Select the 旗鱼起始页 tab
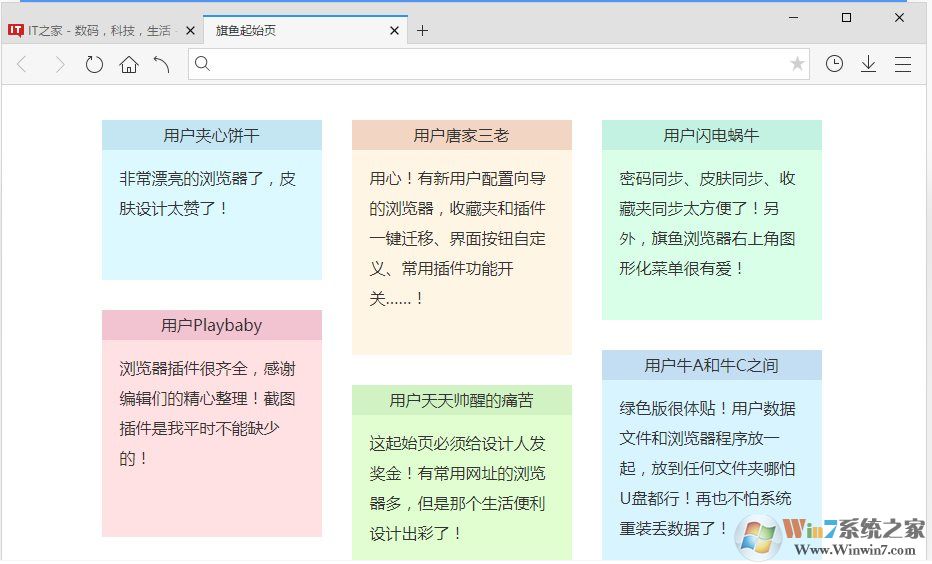The height and width of the screenshot is (564, 932). [290, 31]
